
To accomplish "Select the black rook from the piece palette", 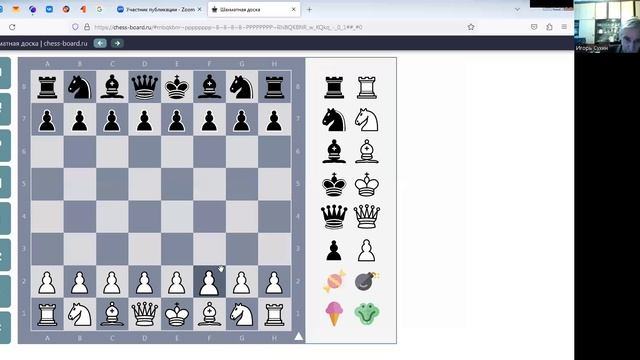I will click(334, 88).
